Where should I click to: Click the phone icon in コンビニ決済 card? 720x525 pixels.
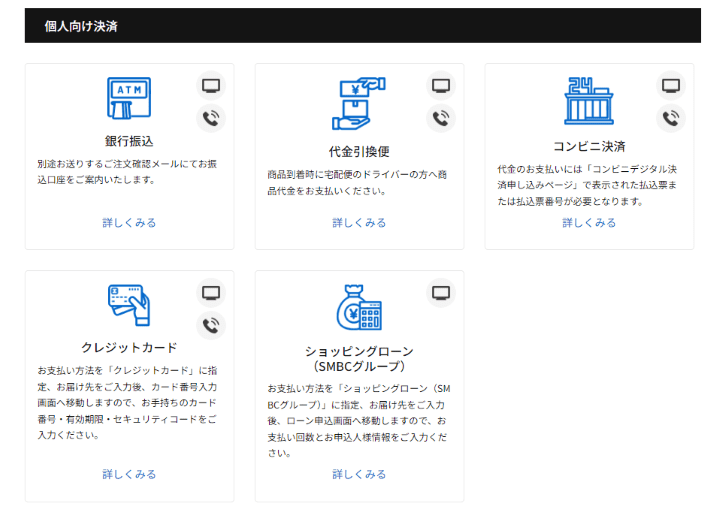coord(671,118)
